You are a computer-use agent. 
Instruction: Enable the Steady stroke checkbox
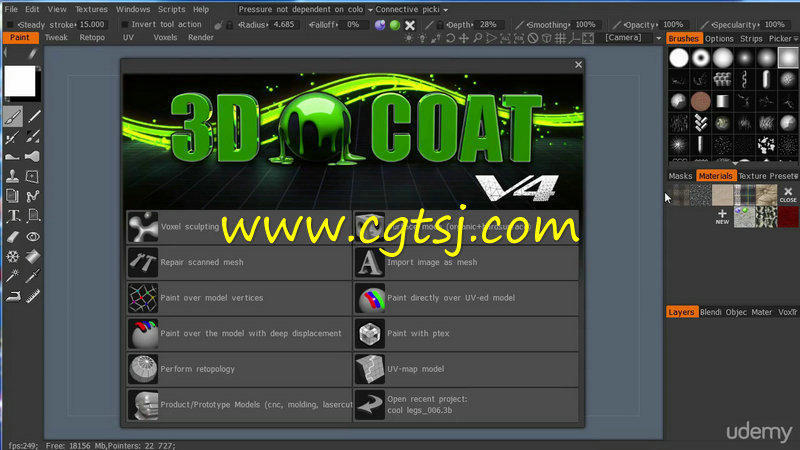(x=10, y=24)
